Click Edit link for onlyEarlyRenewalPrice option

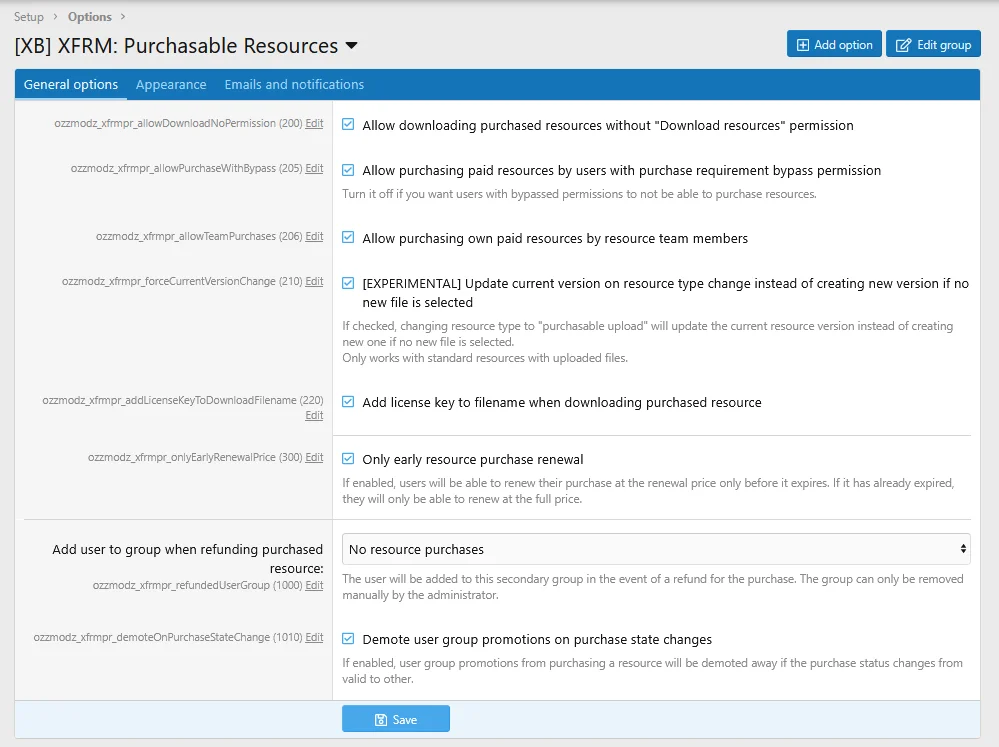pyautogui.click(x=314, y=457)
